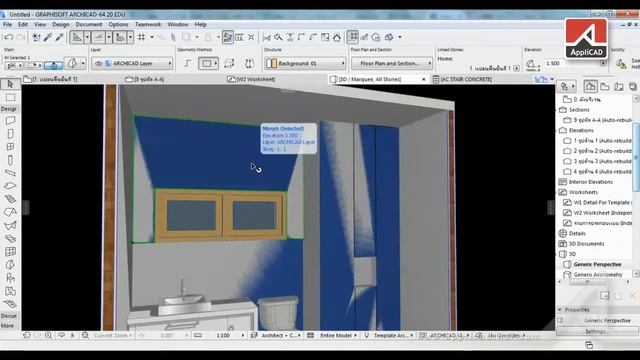Select the first geometry method icon
Viewport: 640px width, 360px height.
[187, 63]
